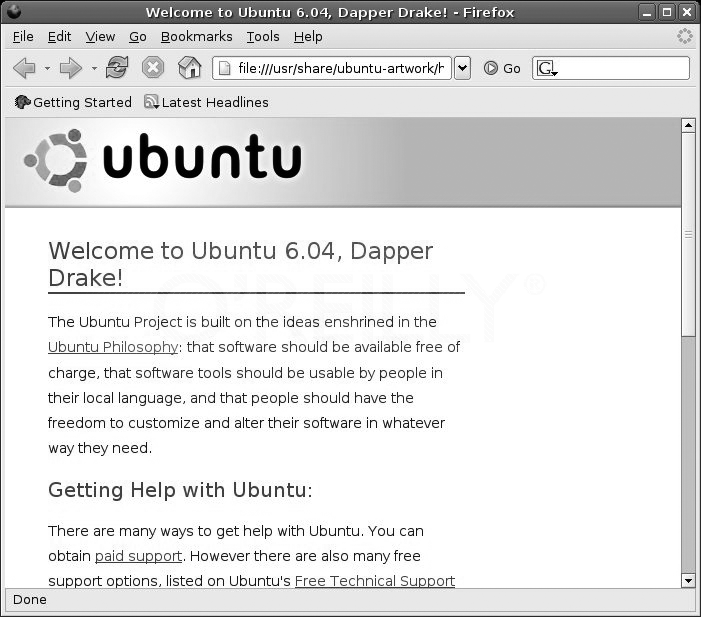Click the scrollbar down arrow
The image size is (701, 617).
[x=688, y=581]
